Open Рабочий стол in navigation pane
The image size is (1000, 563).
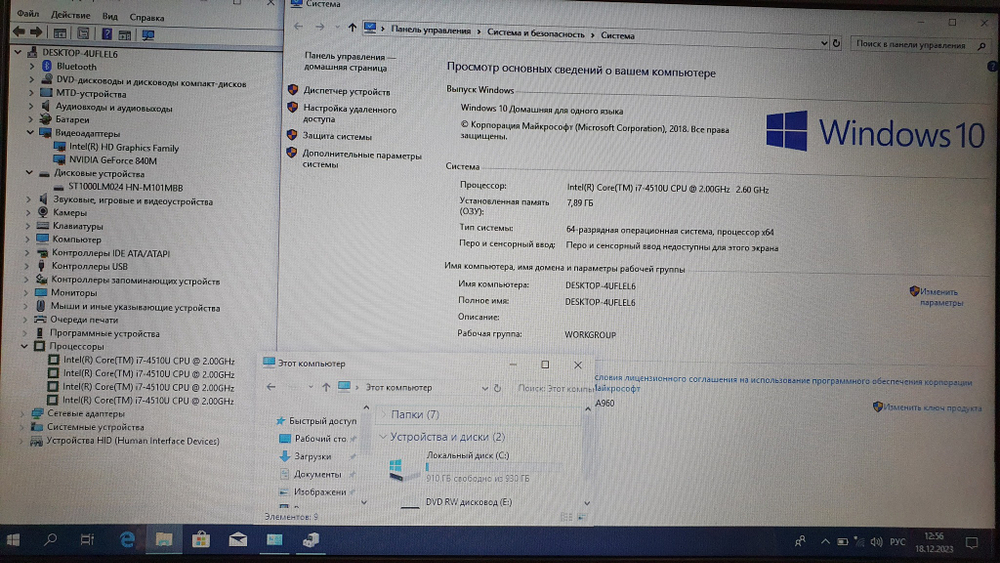(320, 439)
